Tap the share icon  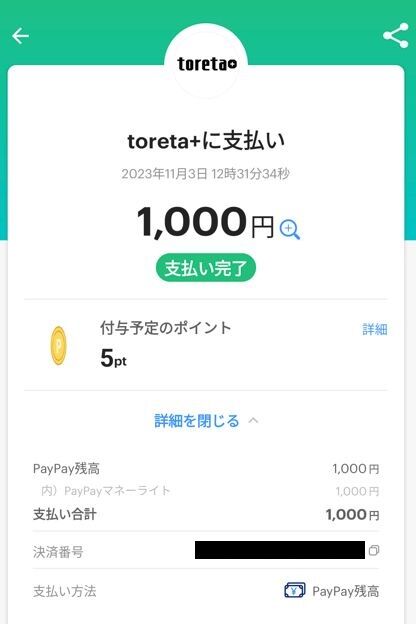point(396,35)
